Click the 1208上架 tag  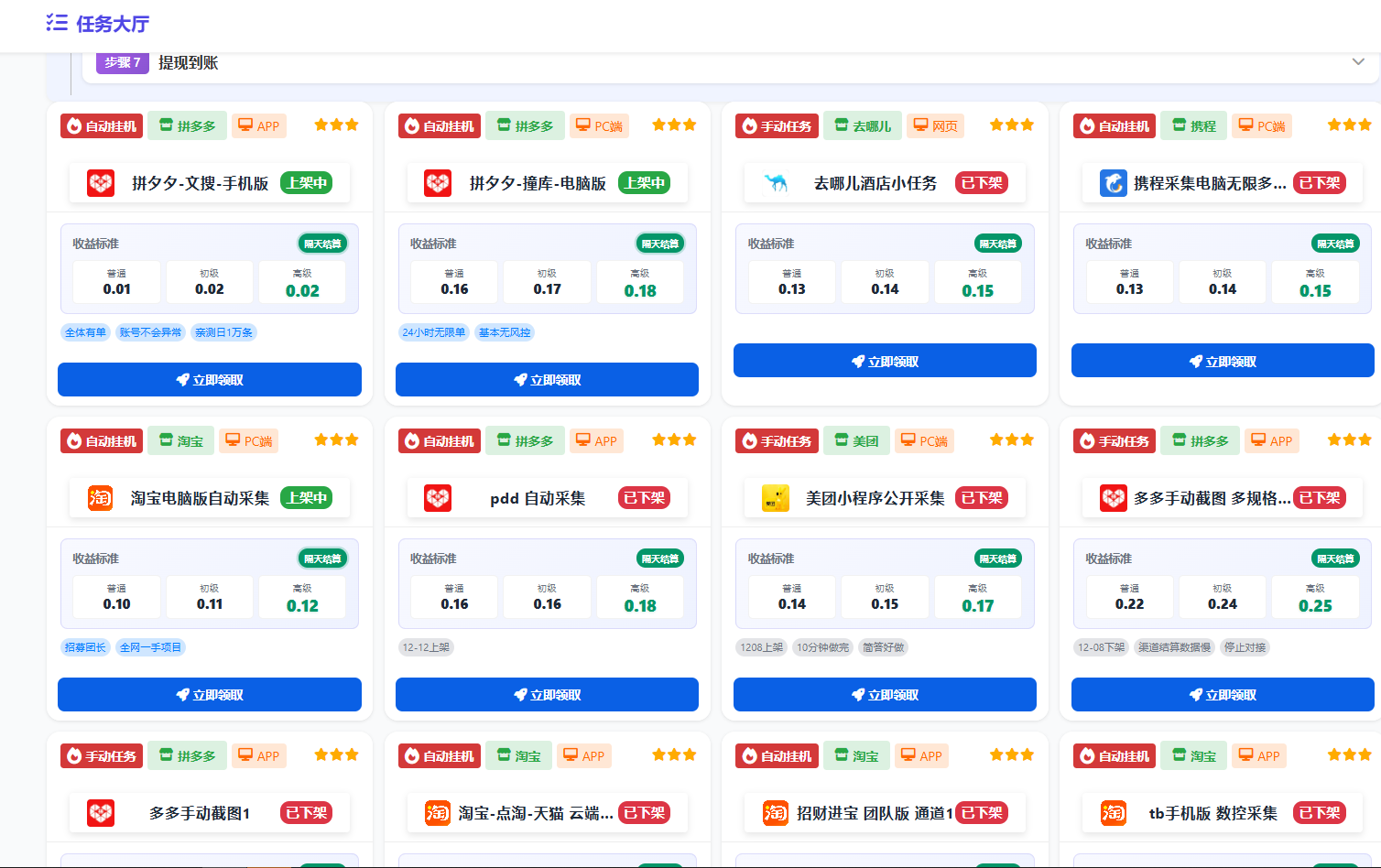click(762, 647)
